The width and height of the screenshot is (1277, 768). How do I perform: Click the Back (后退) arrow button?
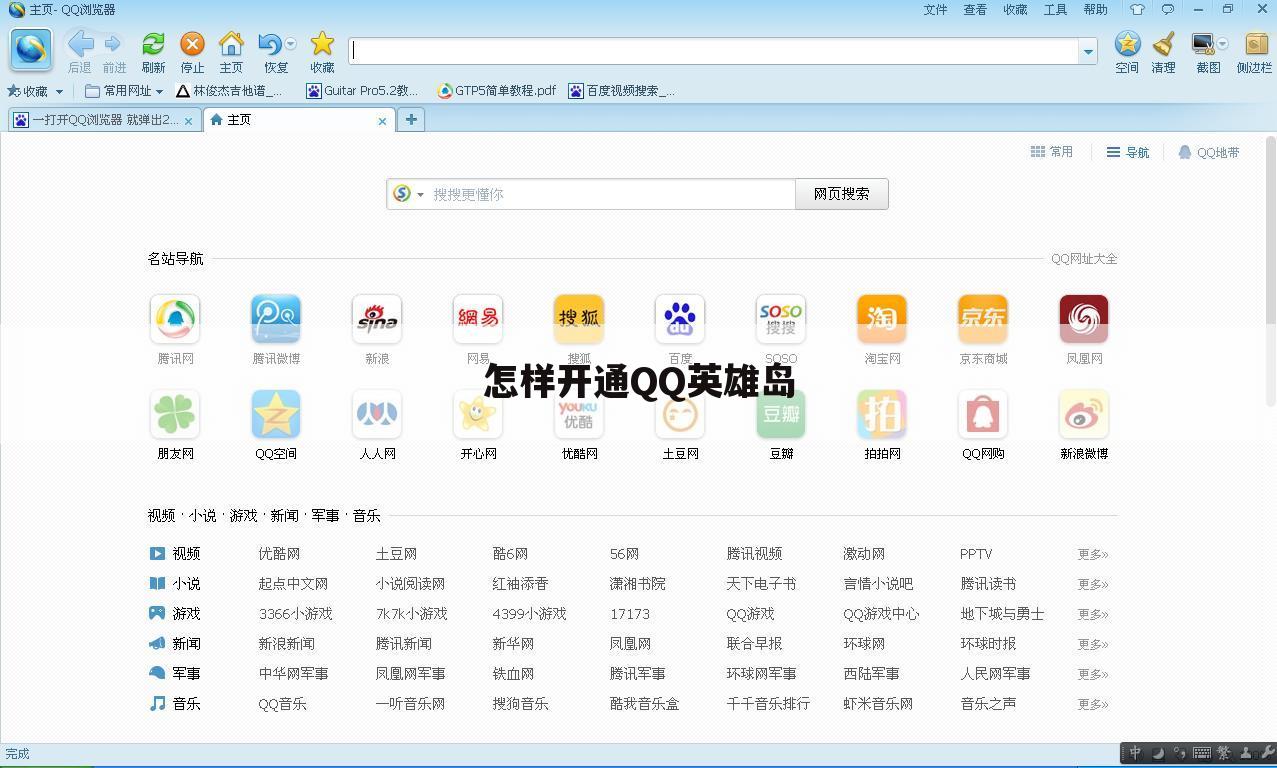tap(80, 44)
